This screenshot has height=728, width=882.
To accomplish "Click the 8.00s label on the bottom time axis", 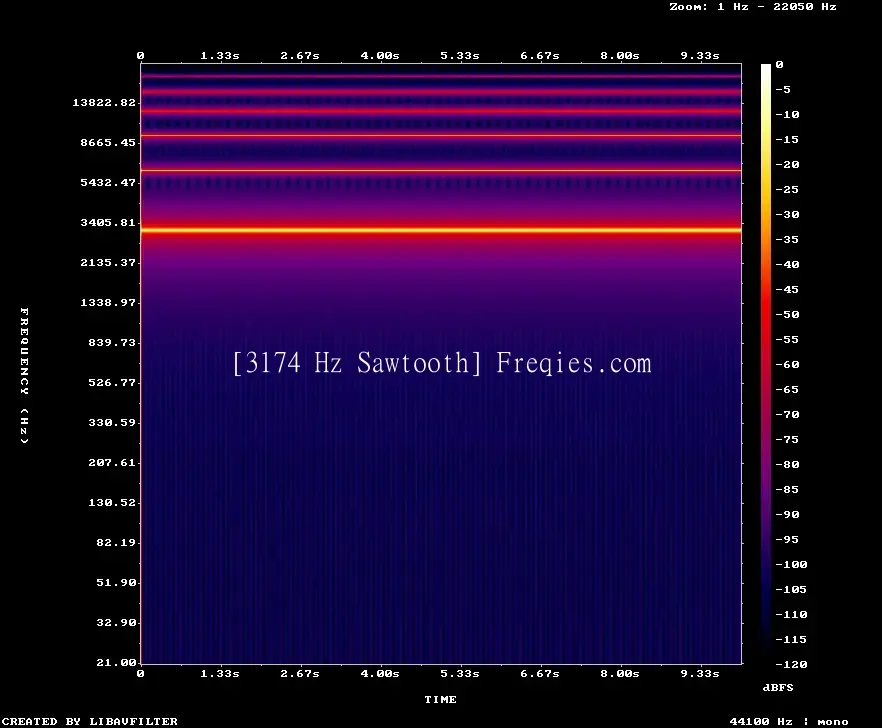I will [619, 673].
